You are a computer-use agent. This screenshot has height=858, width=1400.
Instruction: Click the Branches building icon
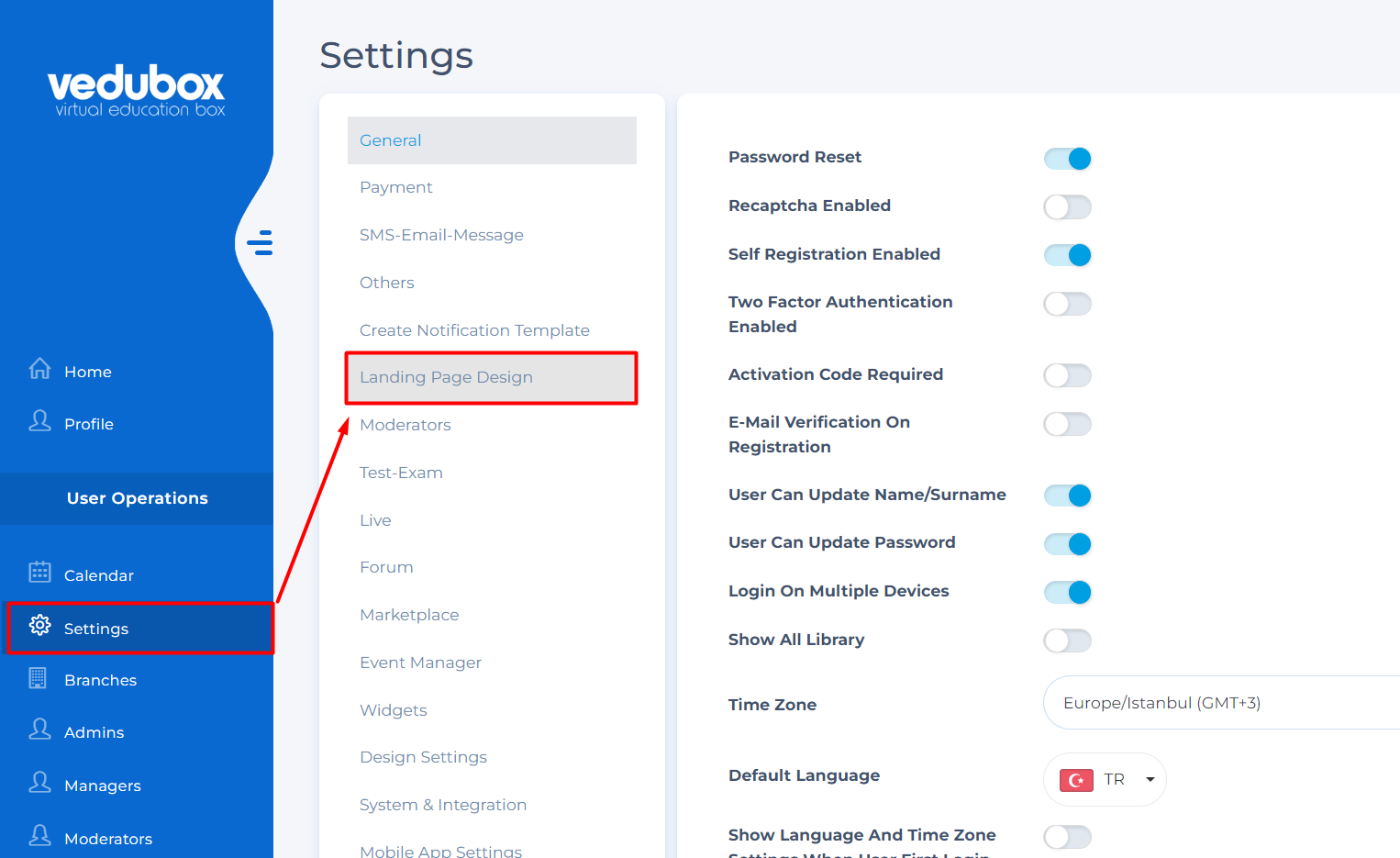pyautogui.click(x=38, y=678)
